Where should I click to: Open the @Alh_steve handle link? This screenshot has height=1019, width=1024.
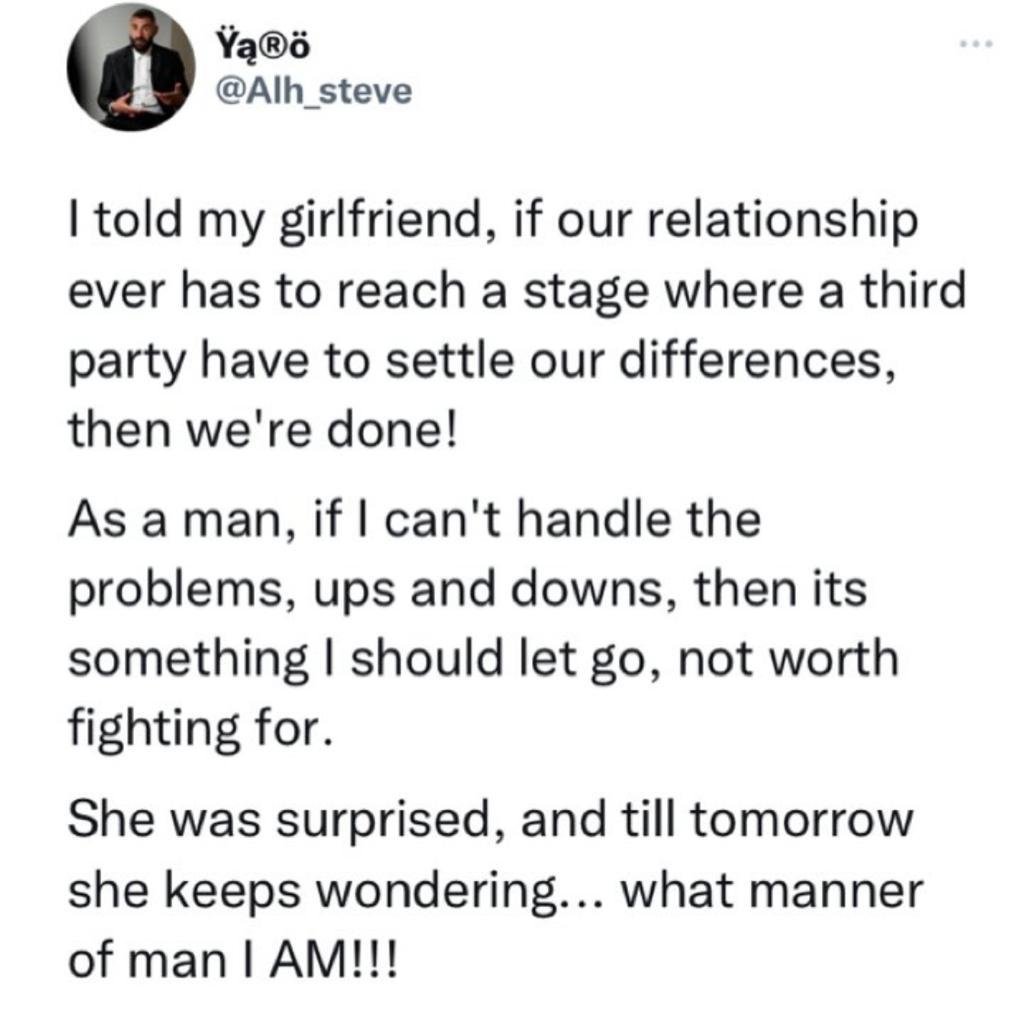point(313,91)
